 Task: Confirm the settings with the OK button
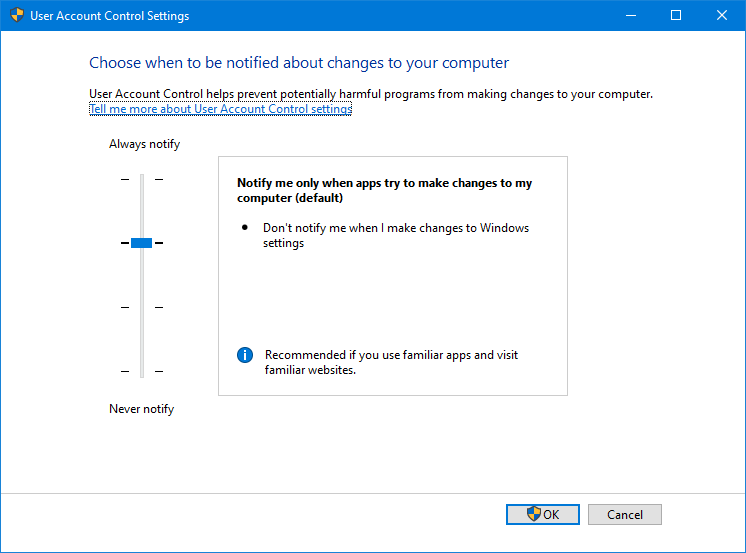542,514
